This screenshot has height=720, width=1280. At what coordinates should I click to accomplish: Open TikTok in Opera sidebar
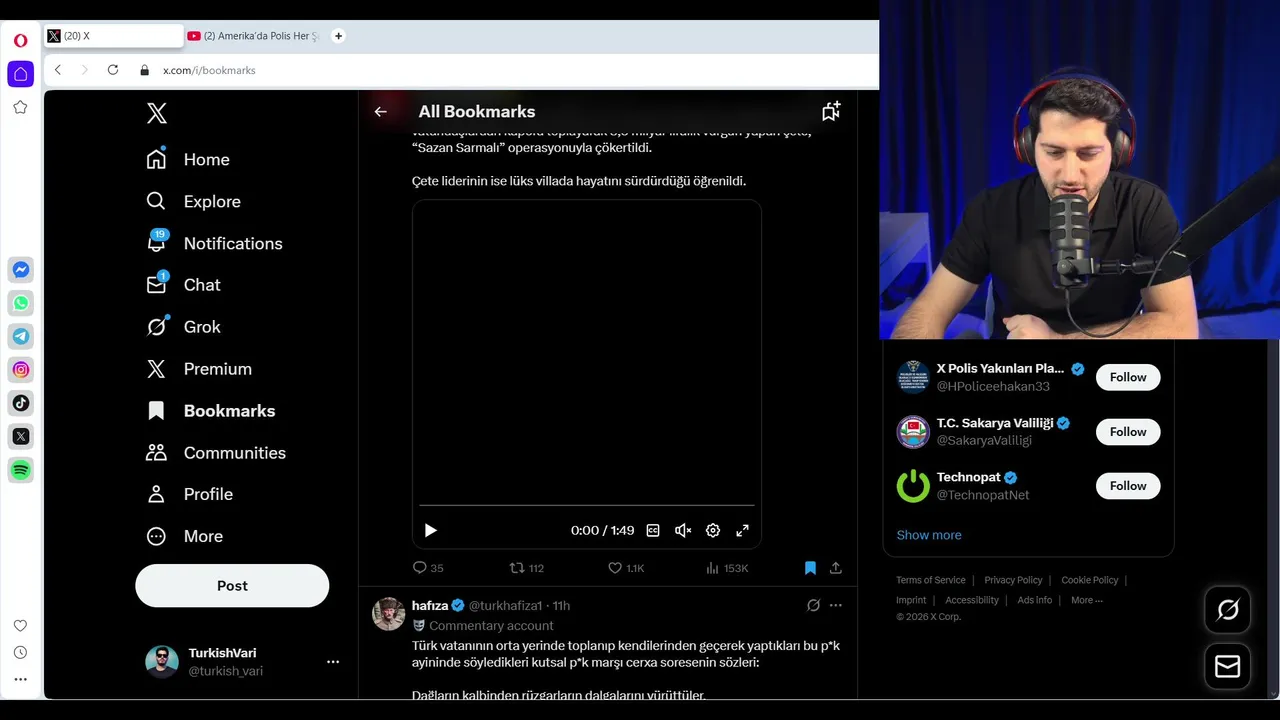(x=21, y=403)
